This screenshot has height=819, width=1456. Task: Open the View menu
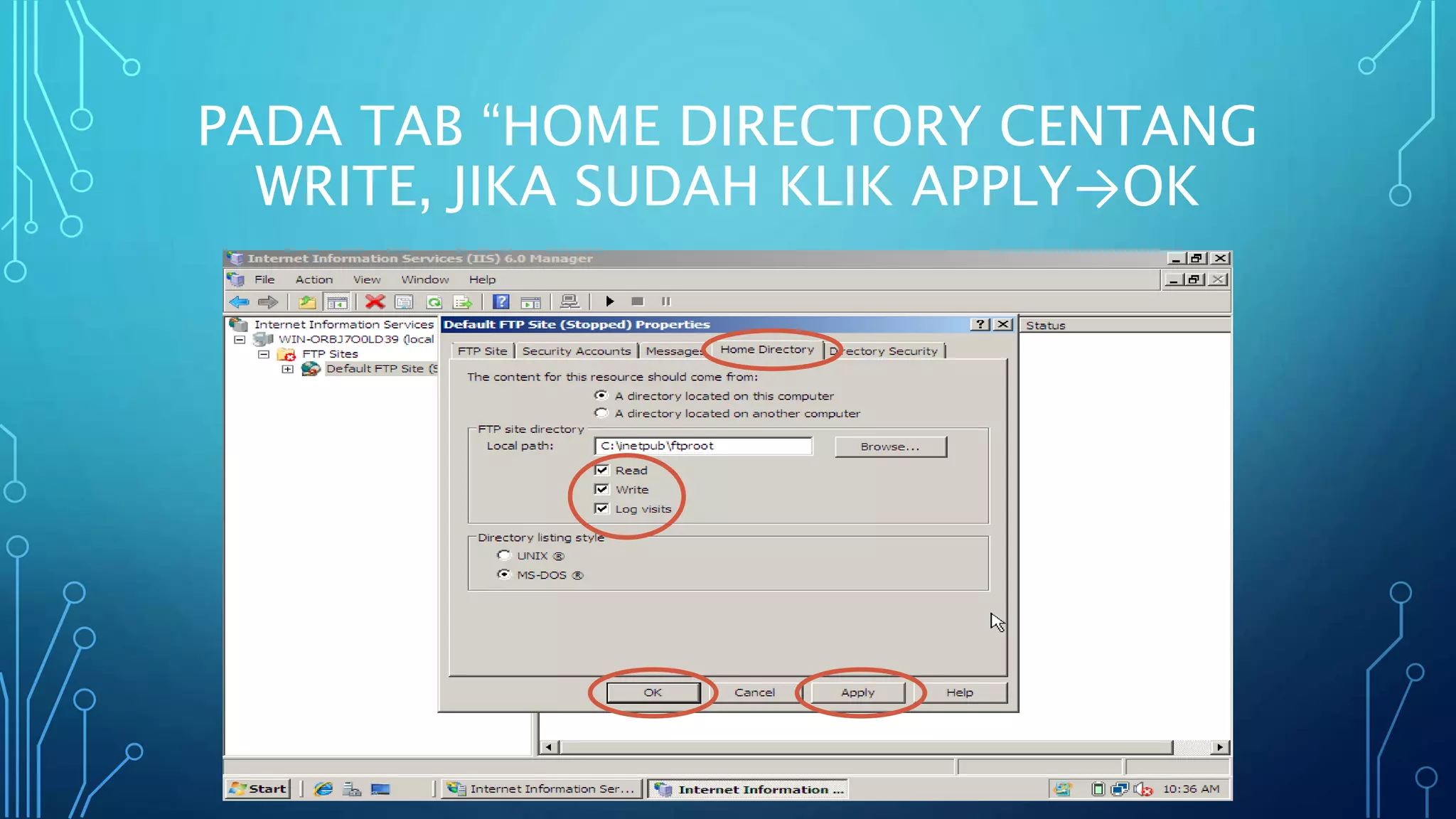click(x=367, y=279)
